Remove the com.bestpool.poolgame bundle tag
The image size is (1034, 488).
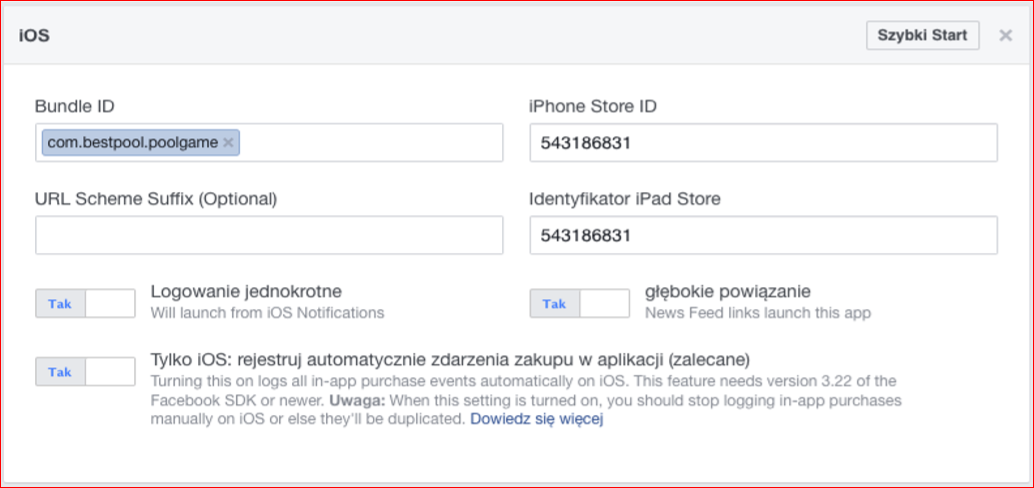tap(229, 143)
